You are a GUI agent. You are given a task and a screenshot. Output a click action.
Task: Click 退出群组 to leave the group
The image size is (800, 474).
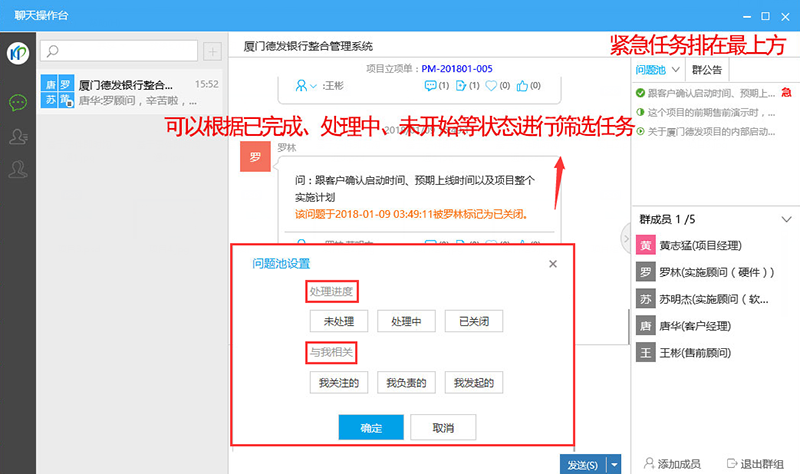[755, 464]
